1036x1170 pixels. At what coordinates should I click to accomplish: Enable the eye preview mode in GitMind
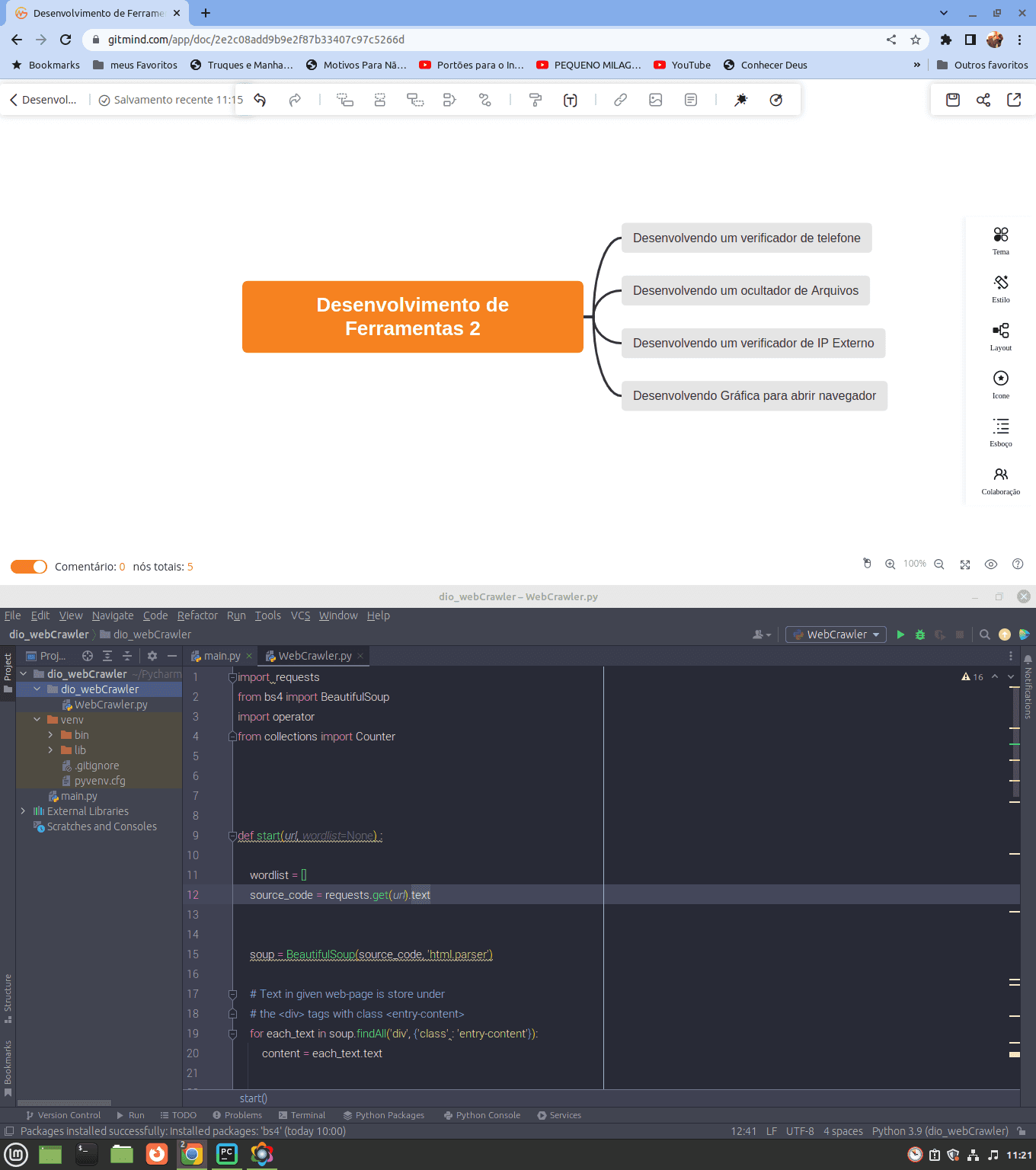[991, 564]
